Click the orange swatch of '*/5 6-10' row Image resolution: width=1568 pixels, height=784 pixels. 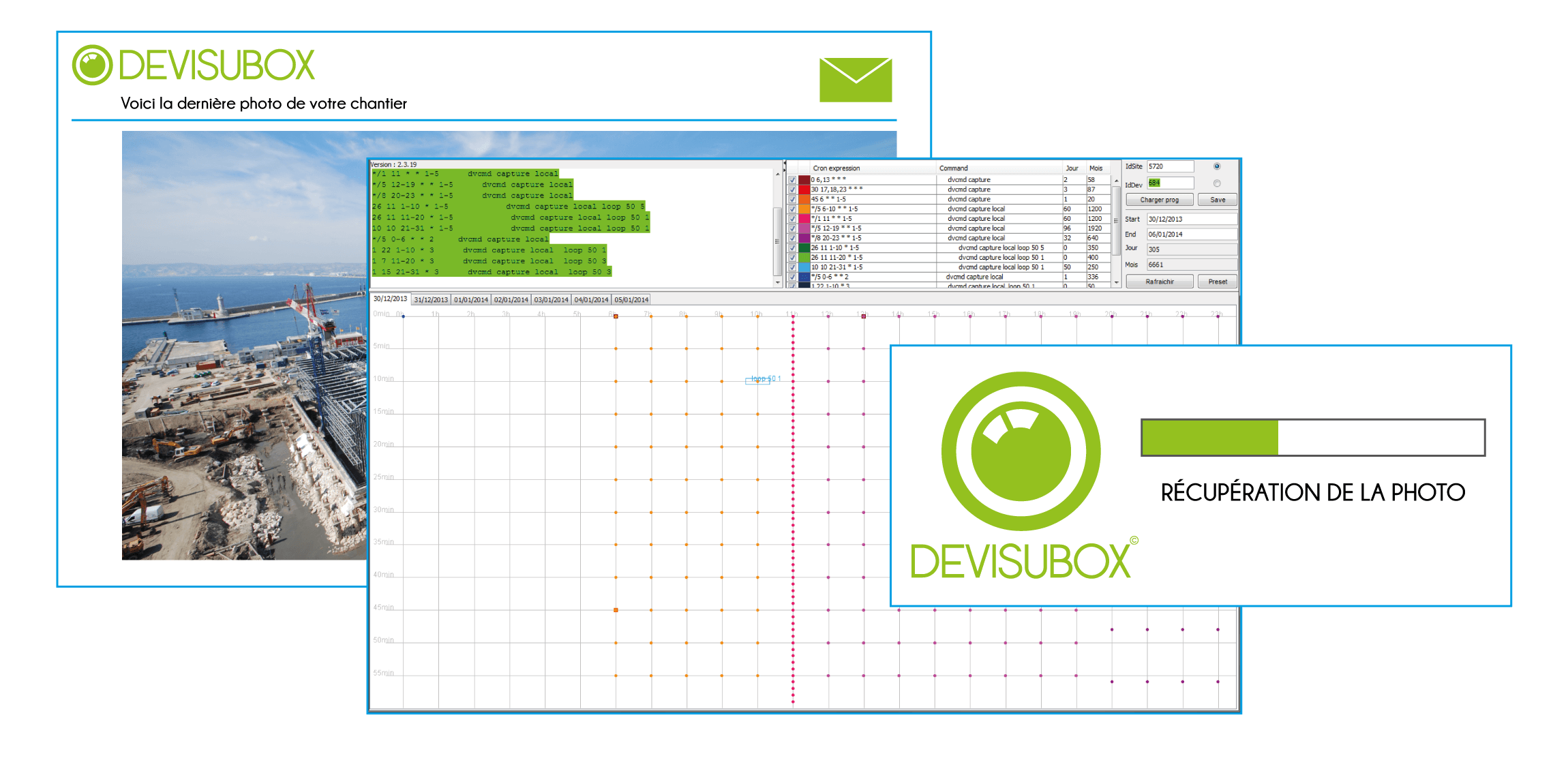point(804,209)
